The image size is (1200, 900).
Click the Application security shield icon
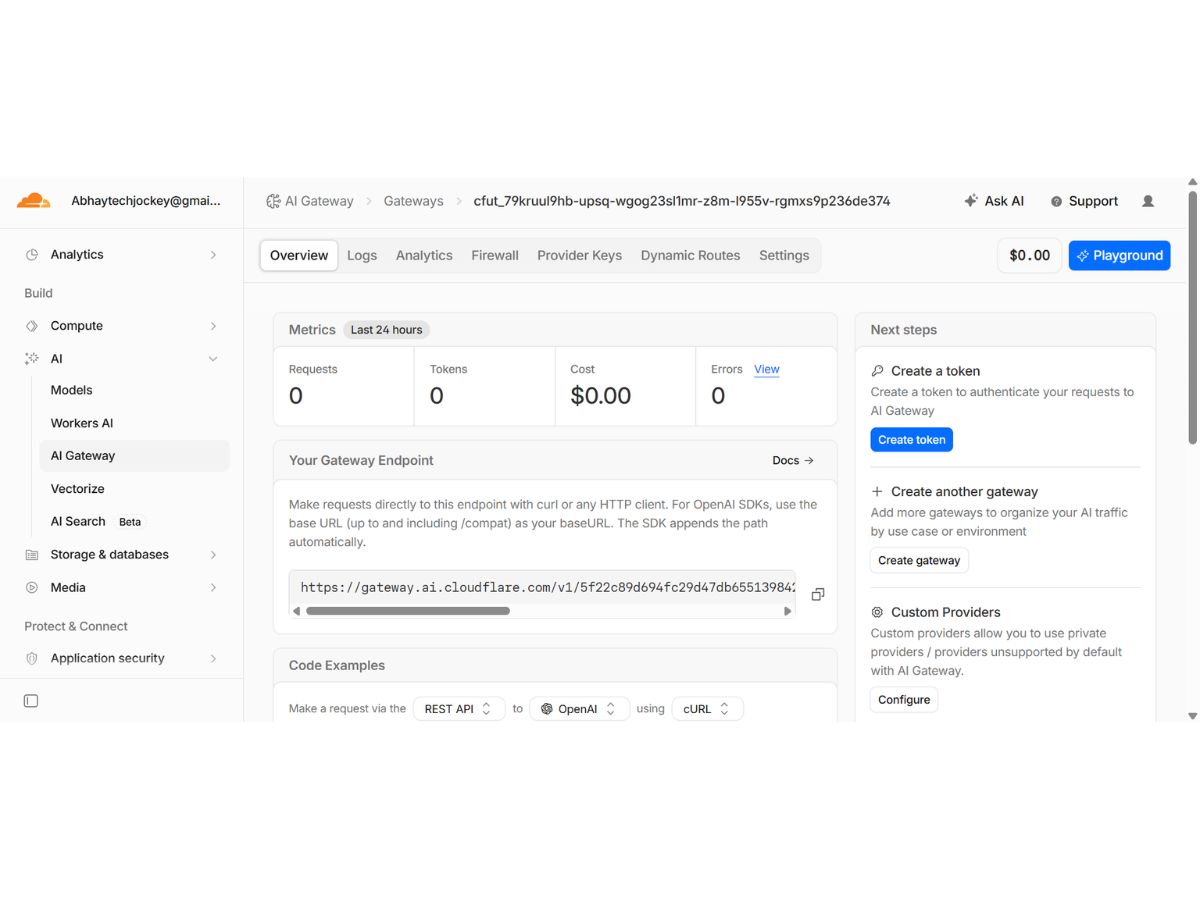click(x=32, y=659)
